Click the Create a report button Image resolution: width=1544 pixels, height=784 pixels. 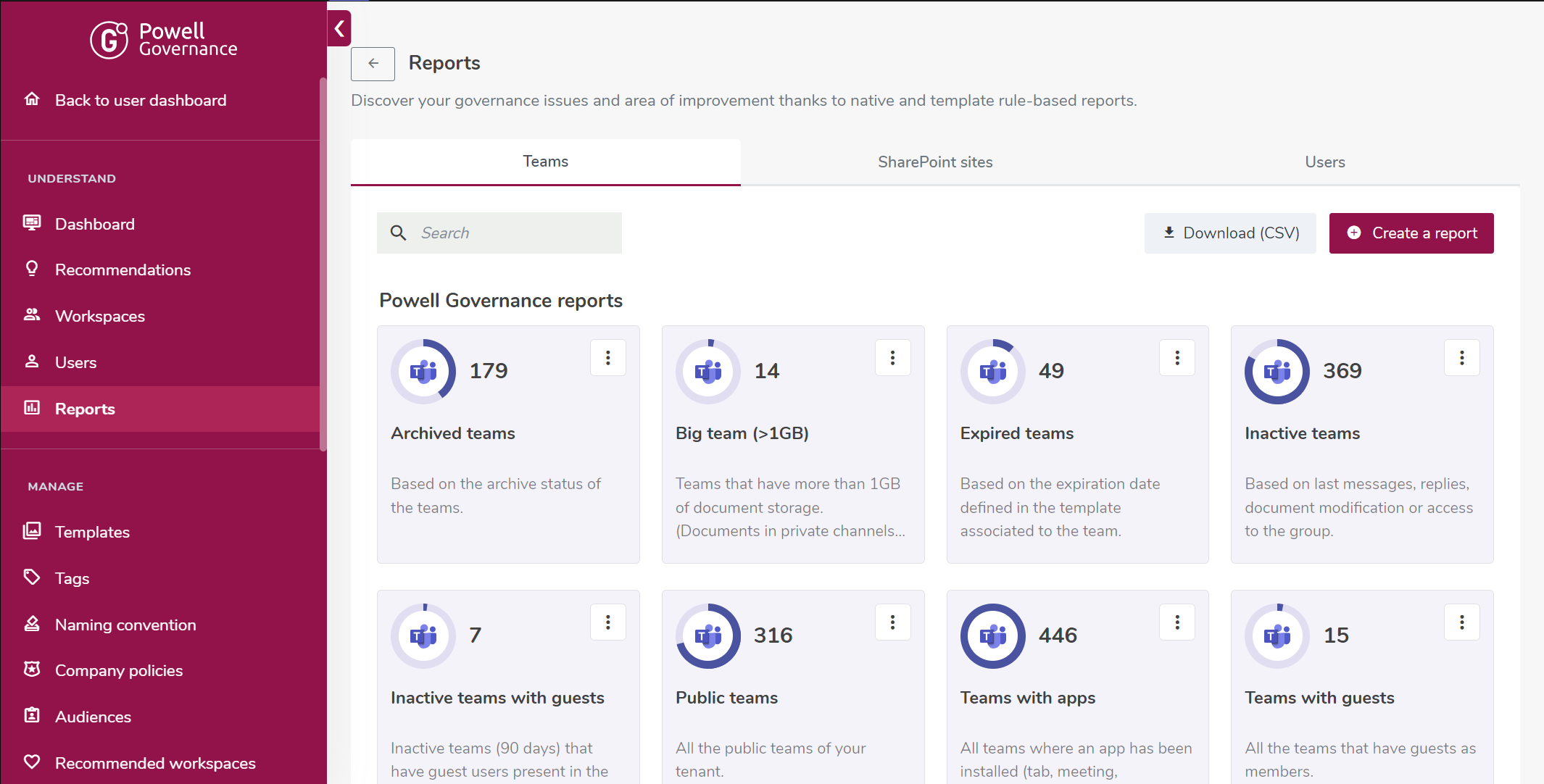[1411, 233]
